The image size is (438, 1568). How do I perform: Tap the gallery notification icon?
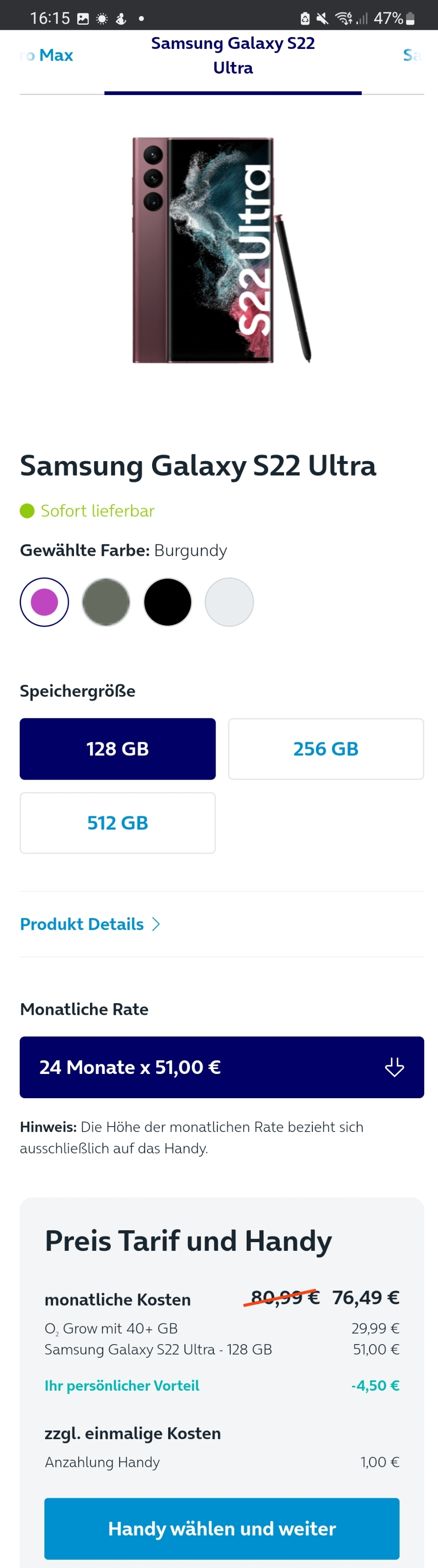83,19
